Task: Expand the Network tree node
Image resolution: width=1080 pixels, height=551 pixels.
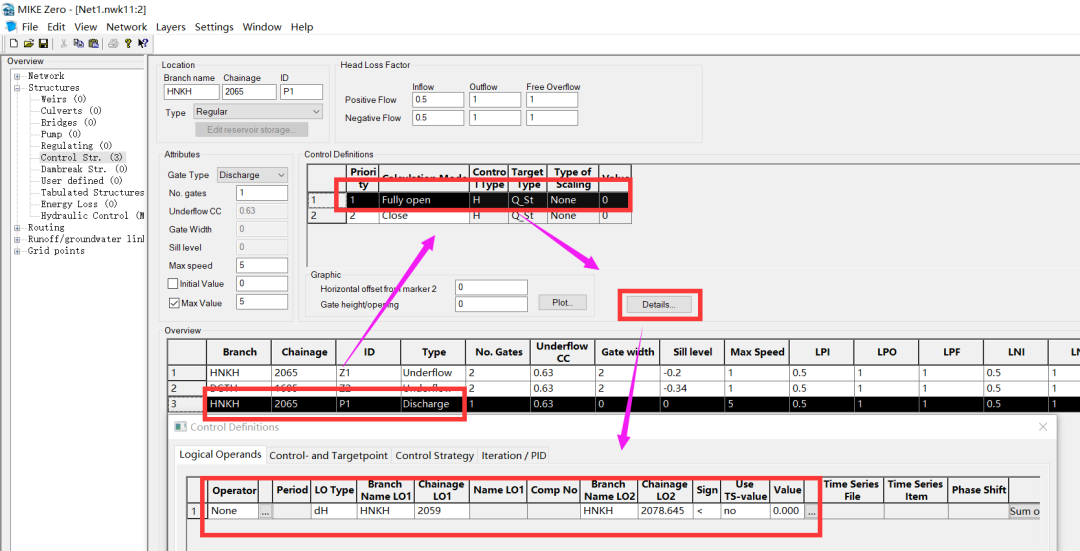Action: 17,76
